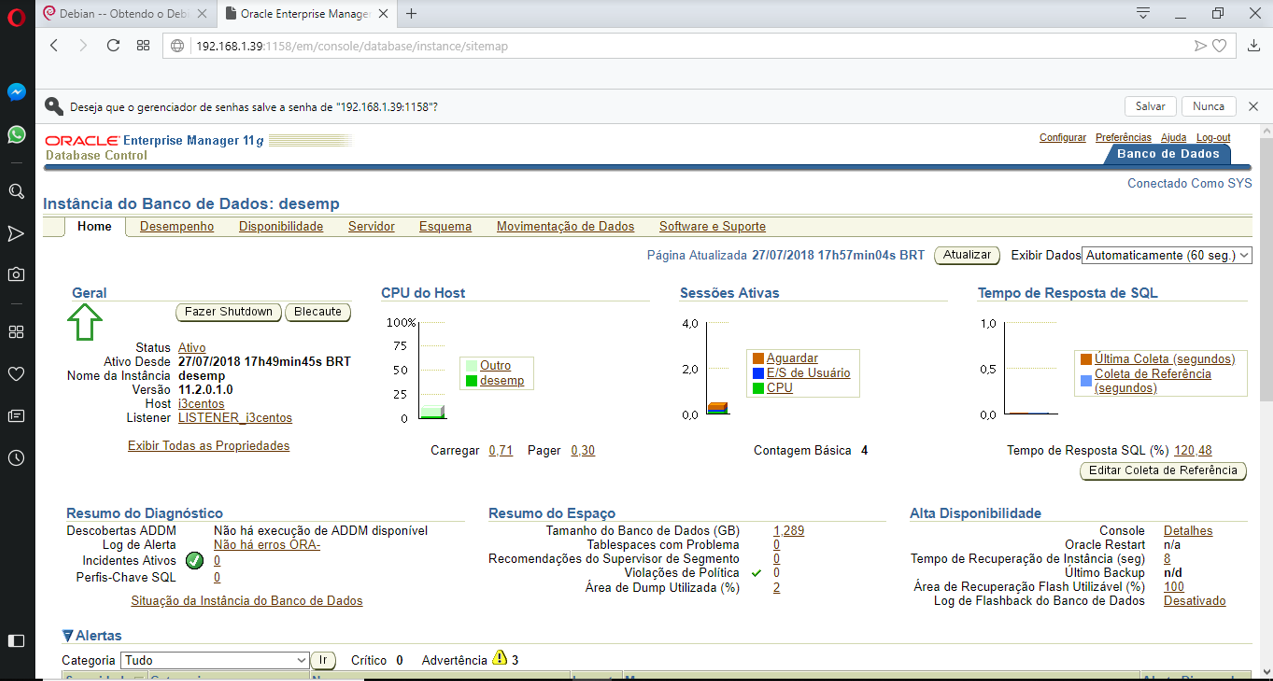1273x681 pixels.
Task: Click the green check icon beside Incidentes Ativos
Action: [195, 561]
